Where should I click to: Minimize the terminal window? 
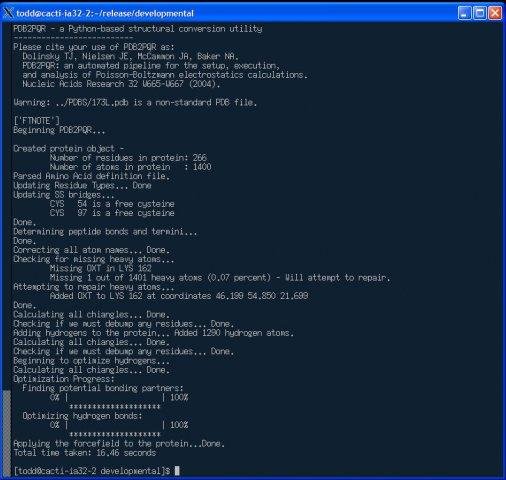[464, 13]
